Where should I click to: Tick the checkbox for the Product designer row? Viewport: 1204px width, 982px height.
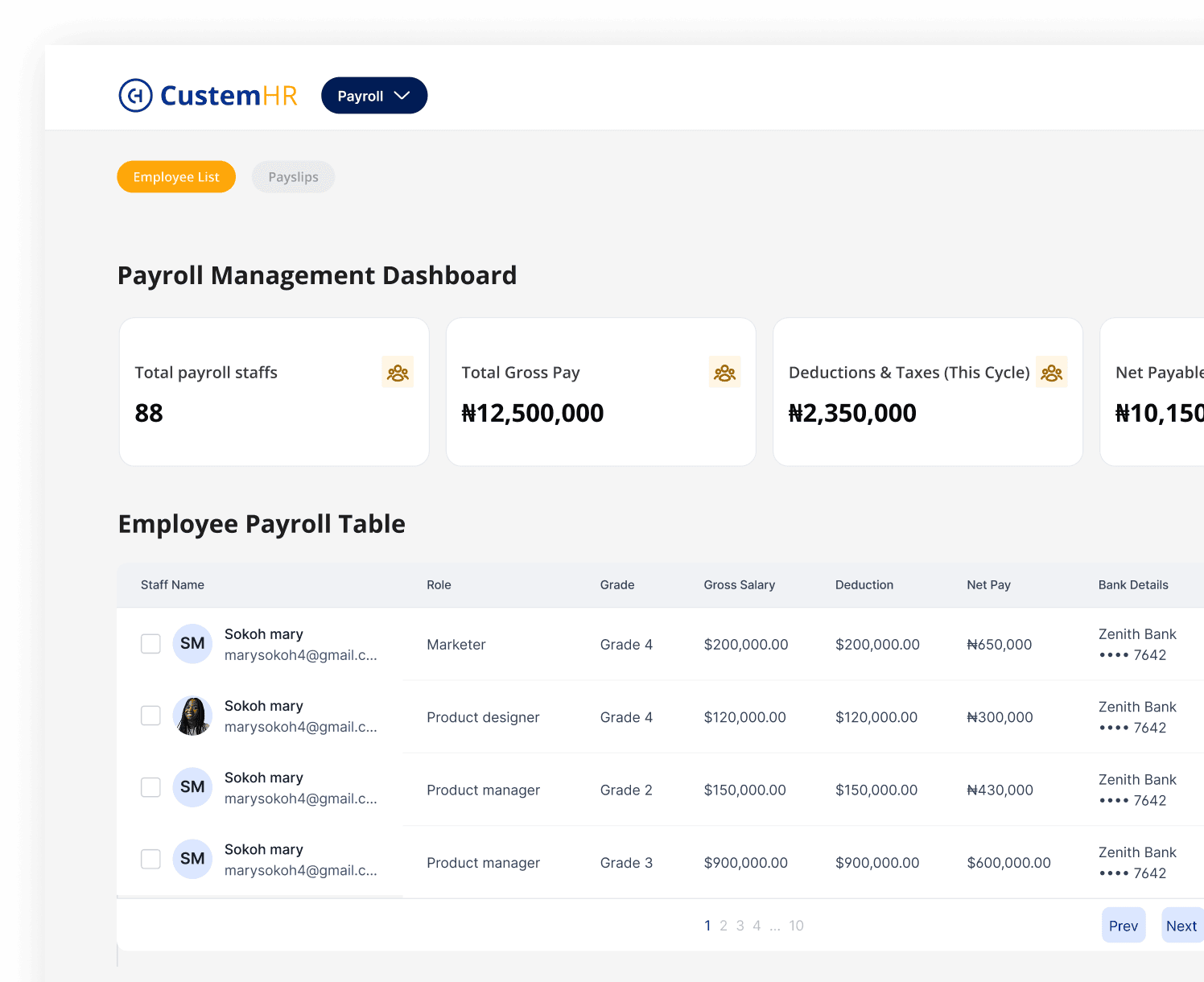coord(150,716)
